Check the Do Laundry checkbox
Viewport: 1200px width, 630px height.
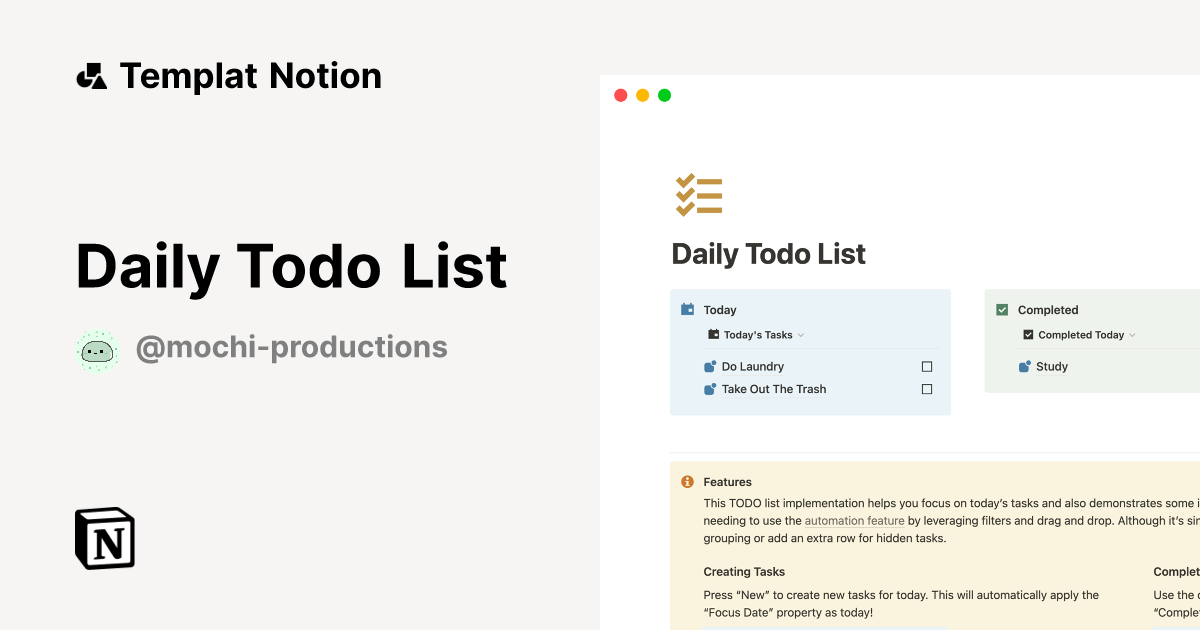pos(926,366)
